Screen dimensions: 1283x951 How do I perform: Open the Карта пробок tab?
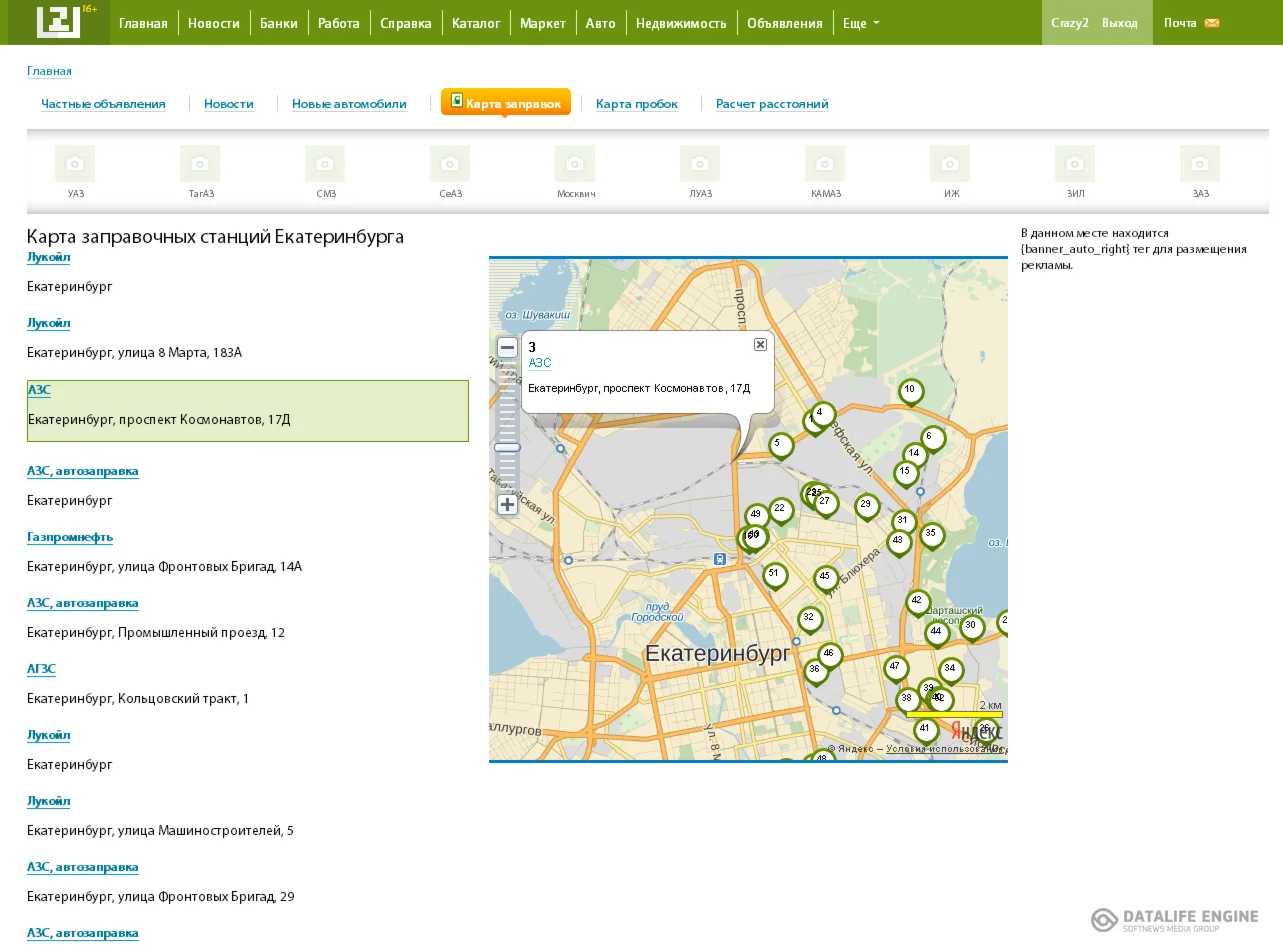(x=636, y=104)
